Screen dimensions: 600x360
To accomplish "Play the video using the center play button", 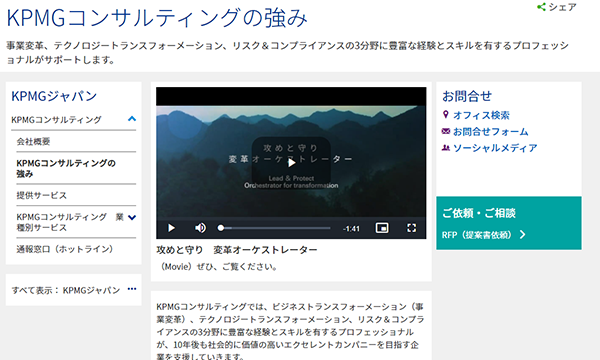I will click(x=291, y=163).
